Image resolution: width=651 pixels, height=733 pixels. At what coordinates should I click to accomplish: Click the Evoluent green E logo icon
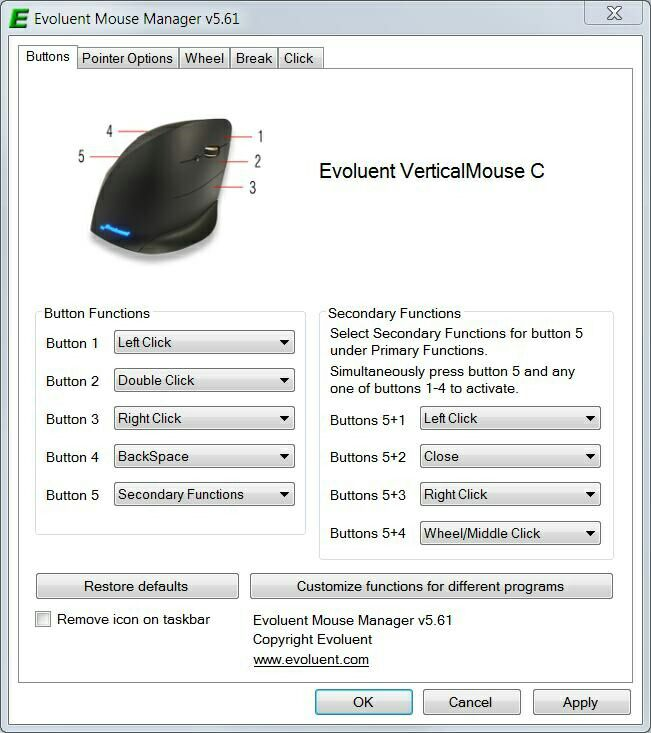click(19, 19)
